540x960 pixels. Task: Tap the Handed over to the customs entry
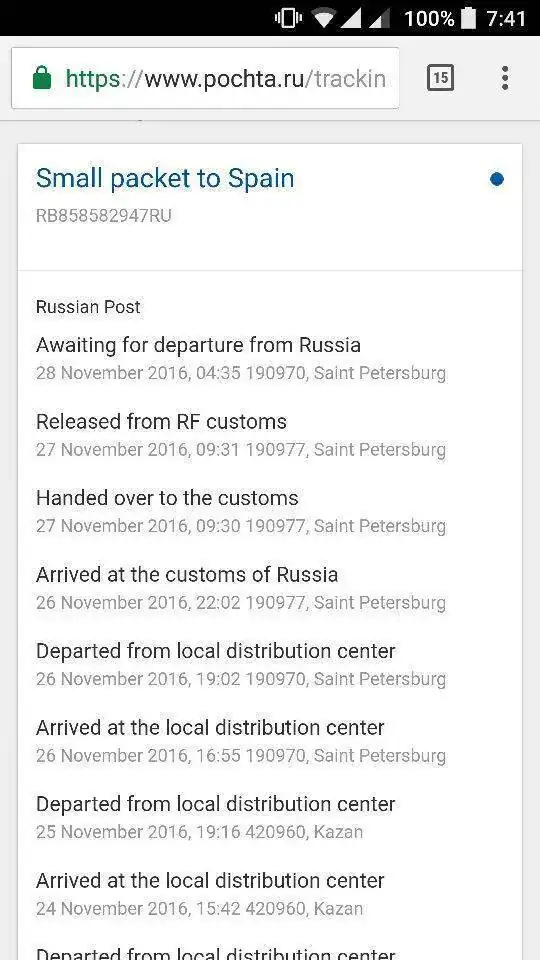click(x=241, y=511)
